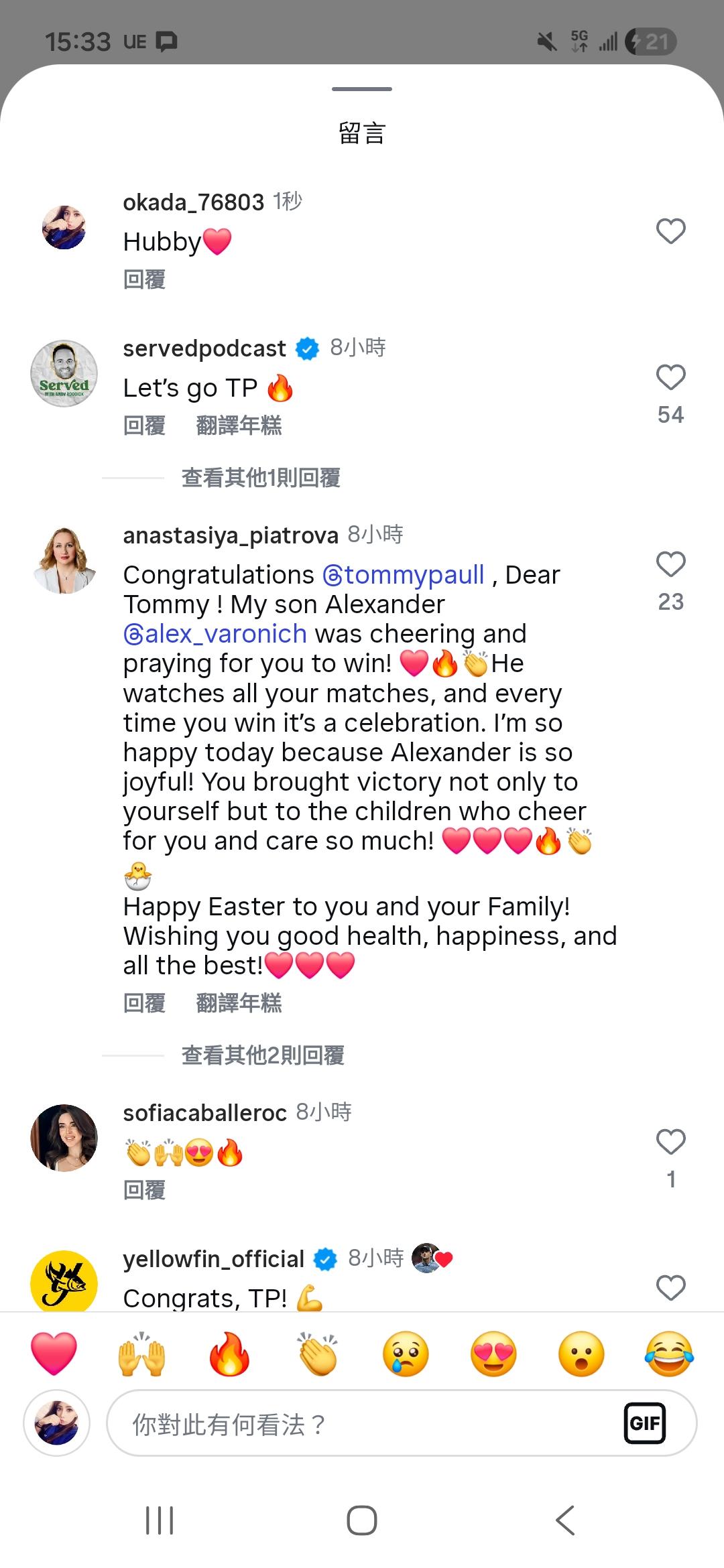Expand 2 other replies under anastasiya_piatrova

coord(263,1055)
